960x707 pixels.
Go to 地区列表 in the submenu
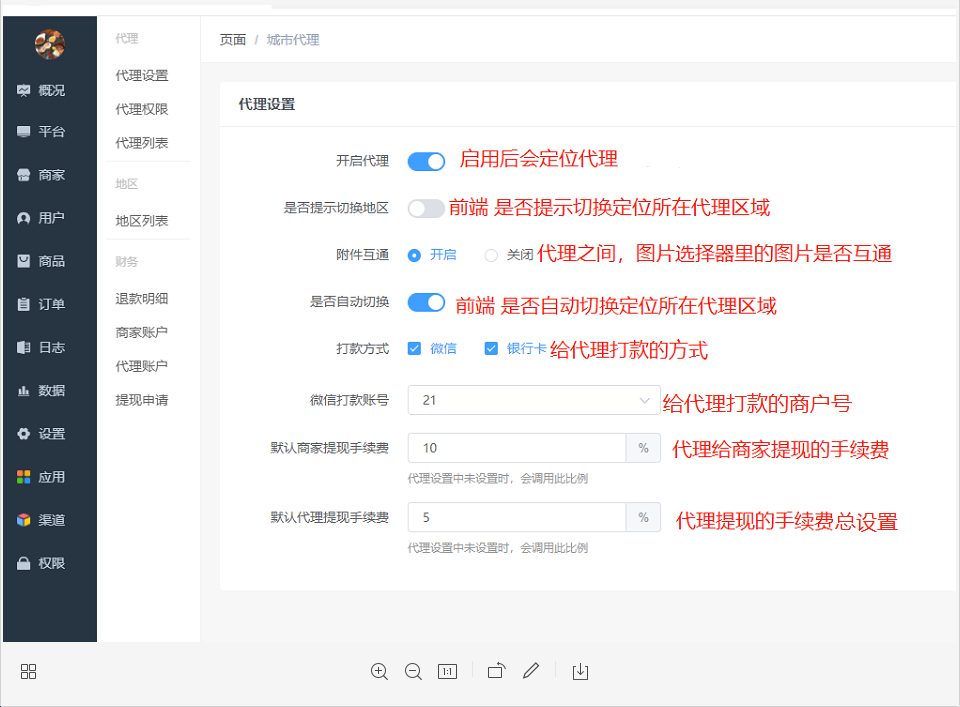[141, 221]
